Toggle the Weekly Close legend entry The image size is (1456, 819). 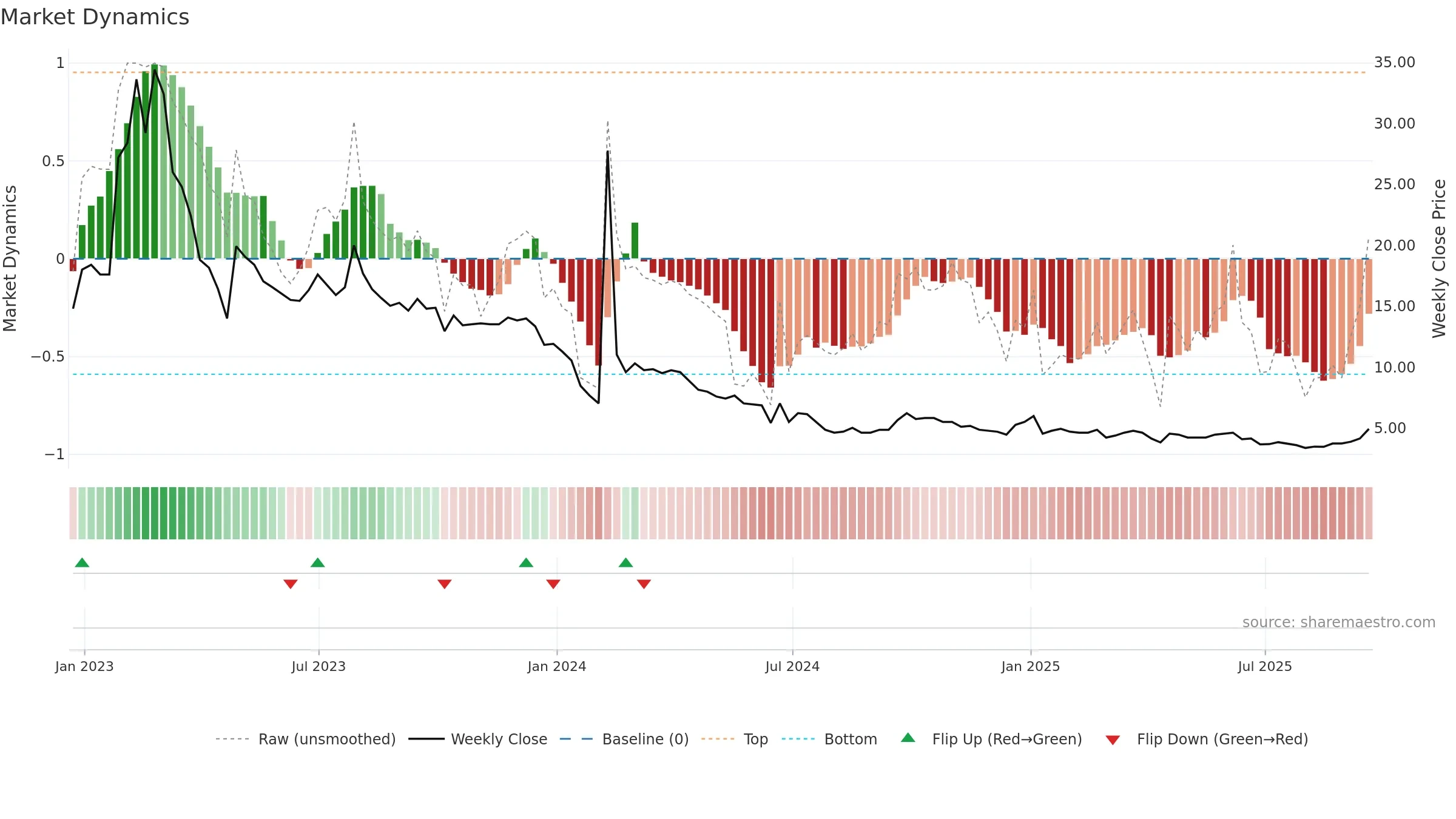tap(477, 739)
